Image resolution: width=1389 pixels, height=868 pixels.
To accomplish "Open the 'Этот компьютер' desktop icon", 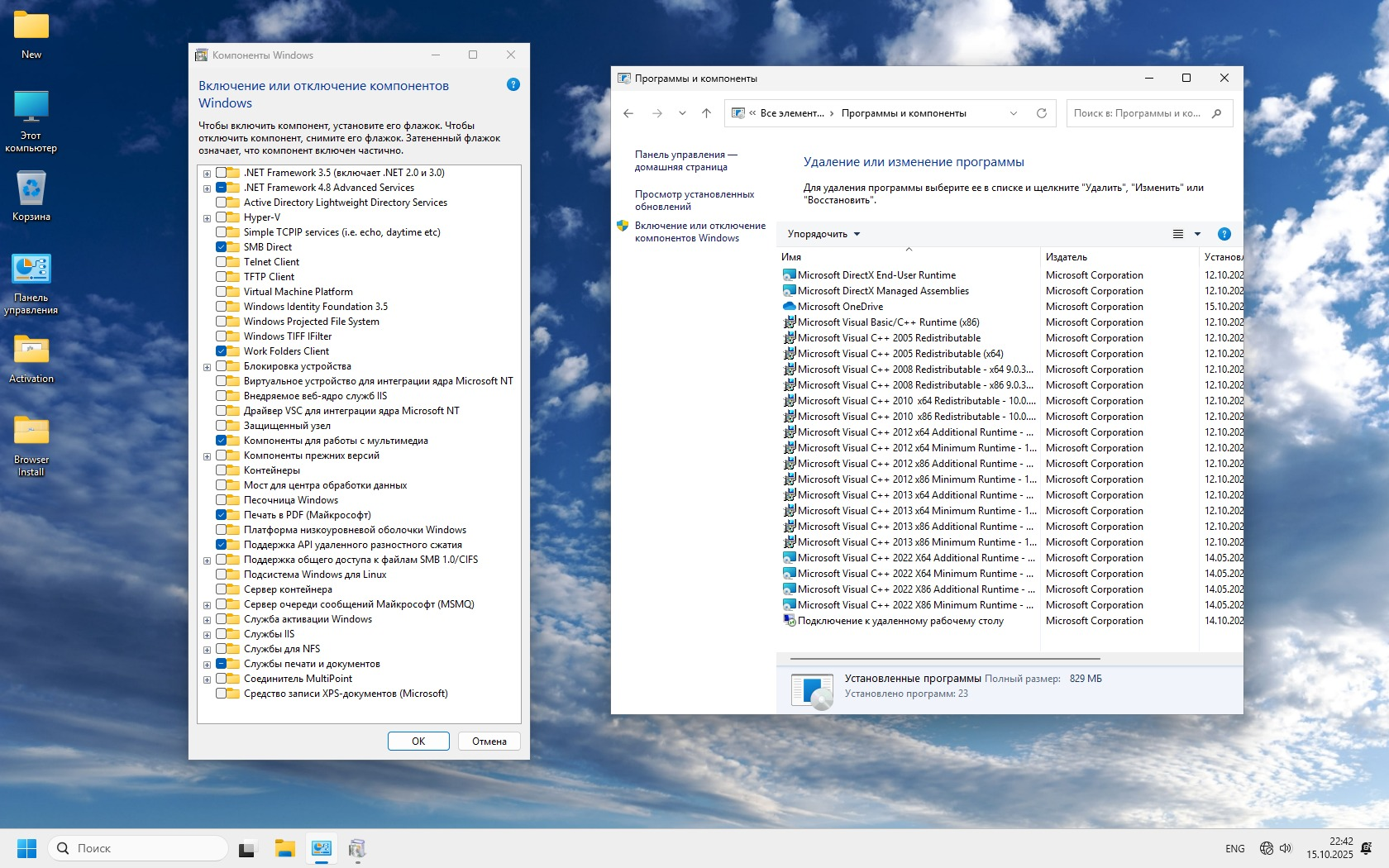I will pyautogui.click(x=31, y=121).
